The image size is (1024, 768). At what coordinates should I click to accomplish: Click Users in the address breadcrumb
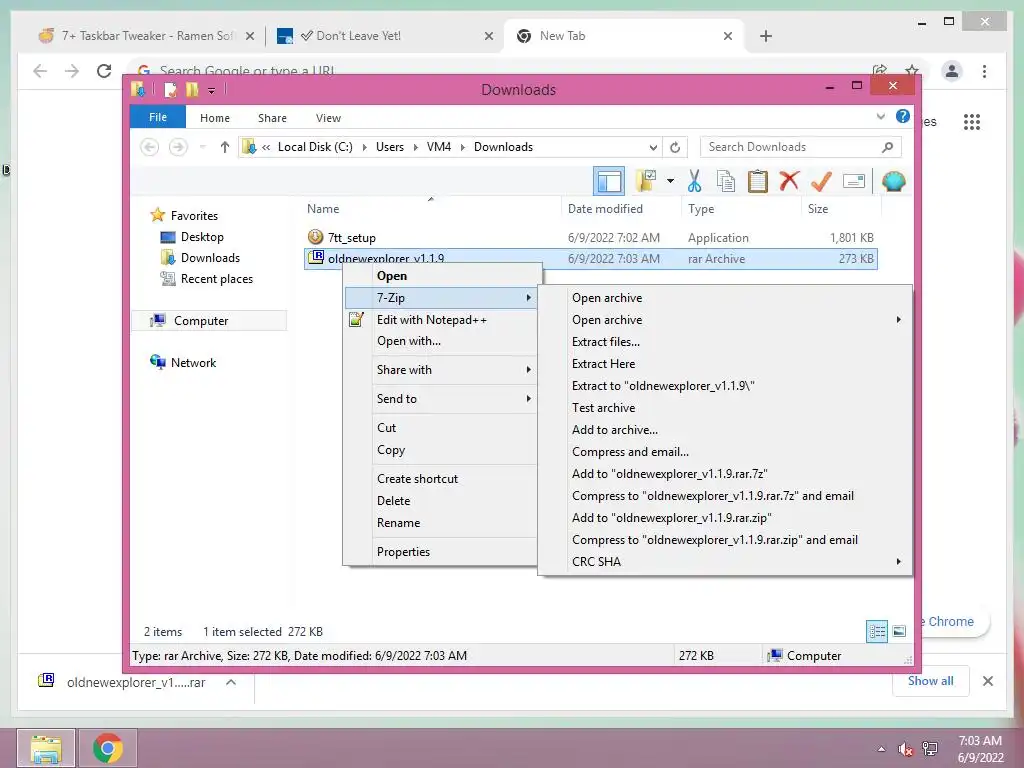tap(390, 147)
